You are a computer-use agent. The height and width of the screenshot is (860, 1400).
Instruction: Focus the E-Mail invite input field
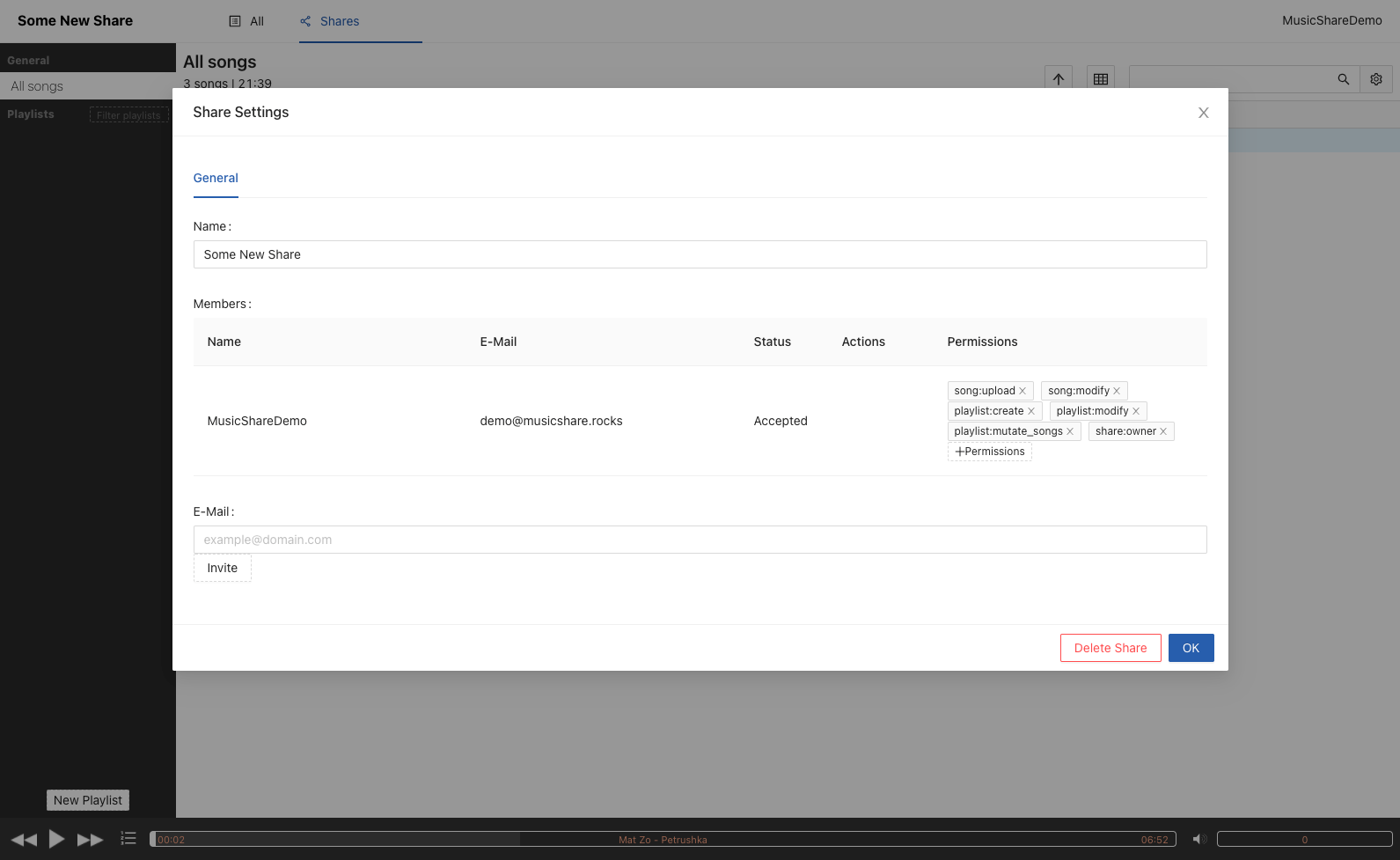point(700,540)
